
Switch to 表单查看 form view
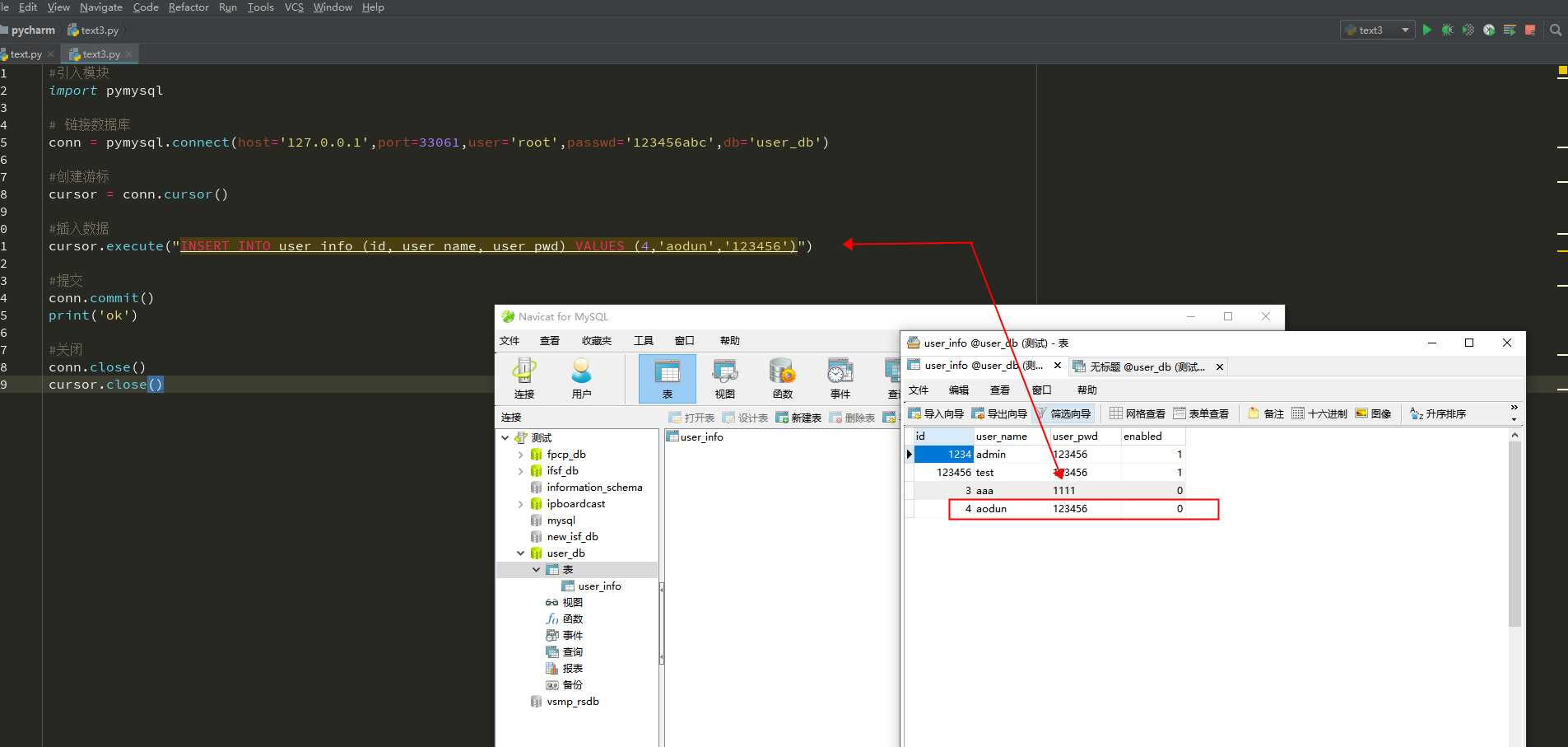click(x=1201, y=413)
